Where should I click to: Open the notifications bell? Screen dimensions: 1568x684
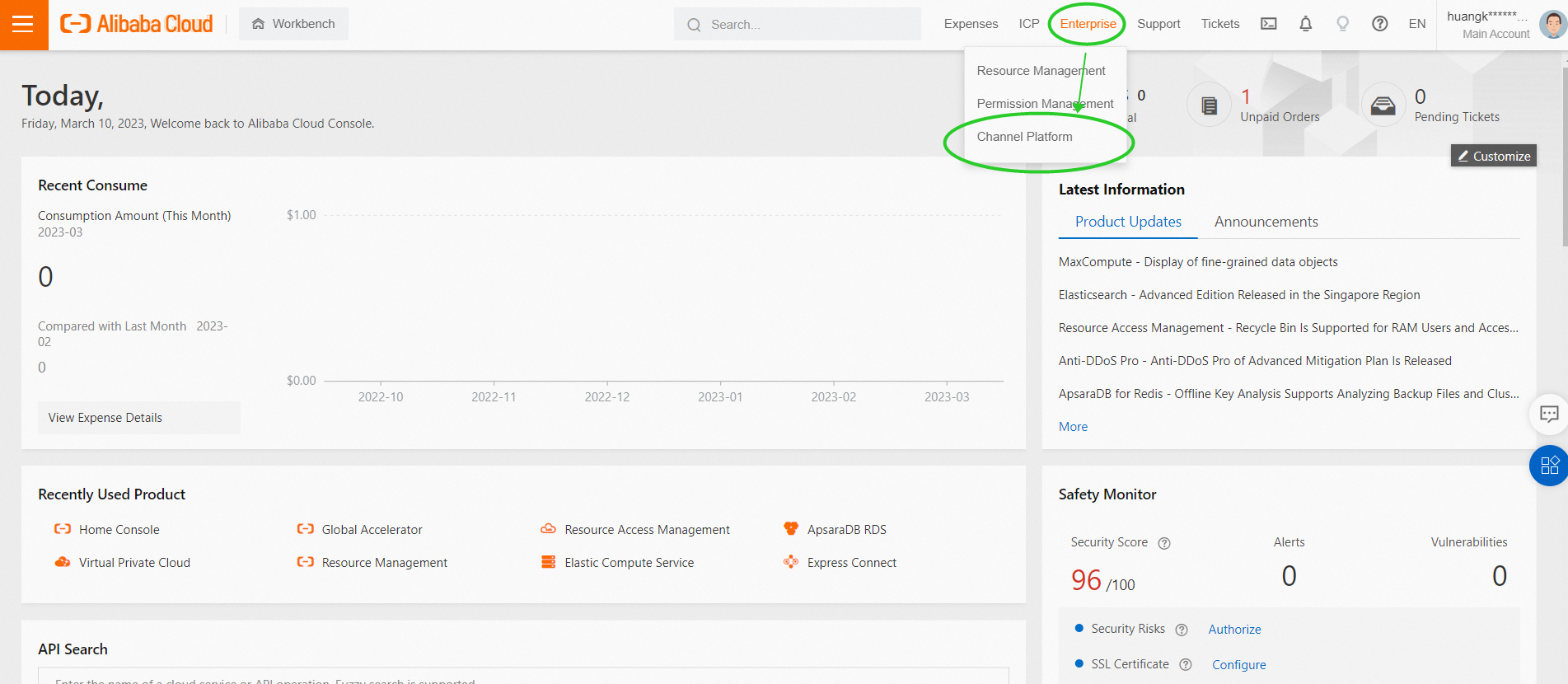click(1306, 24)
